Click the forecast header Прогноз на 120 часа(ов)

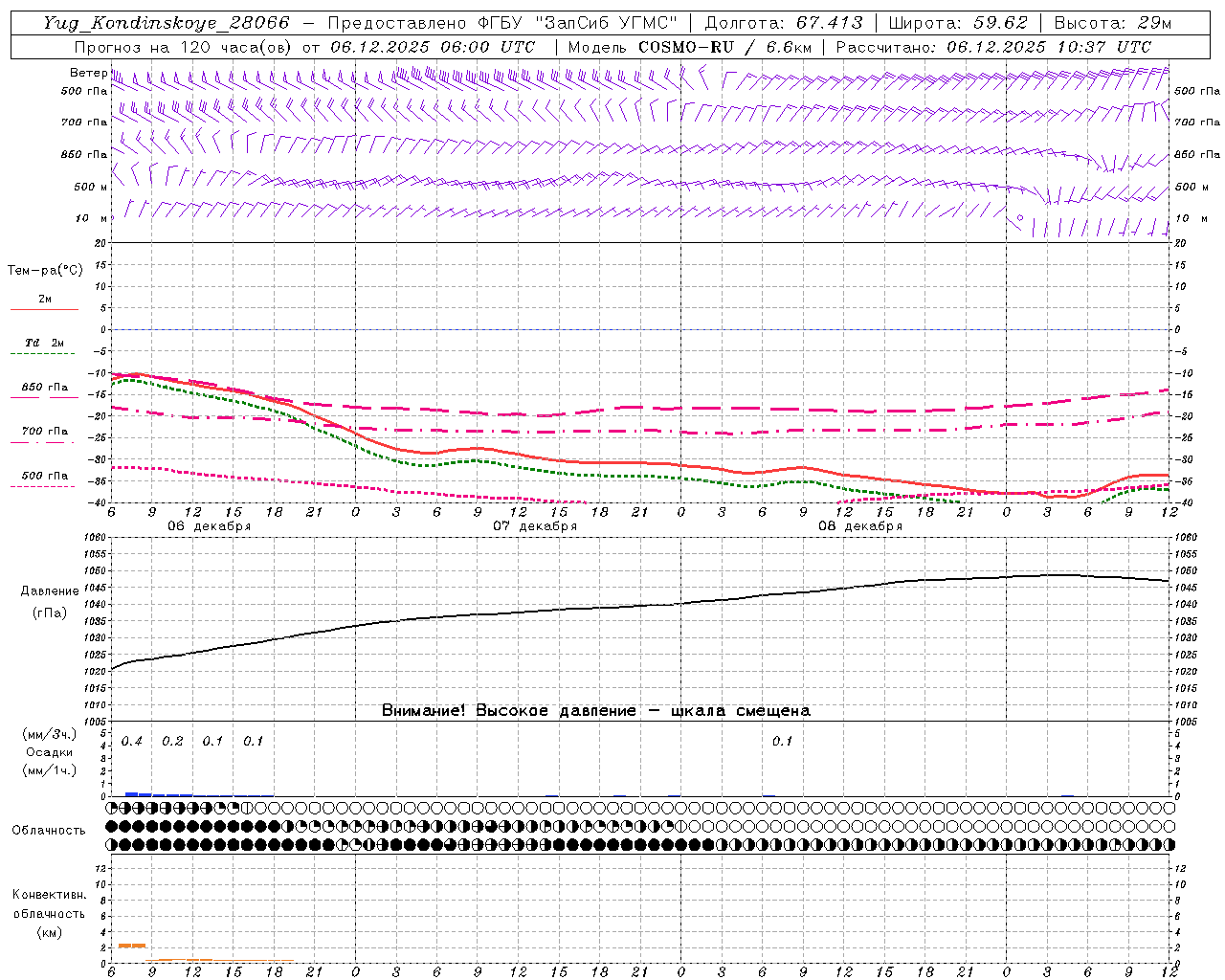pyautogui.click(x=184, y=47)
